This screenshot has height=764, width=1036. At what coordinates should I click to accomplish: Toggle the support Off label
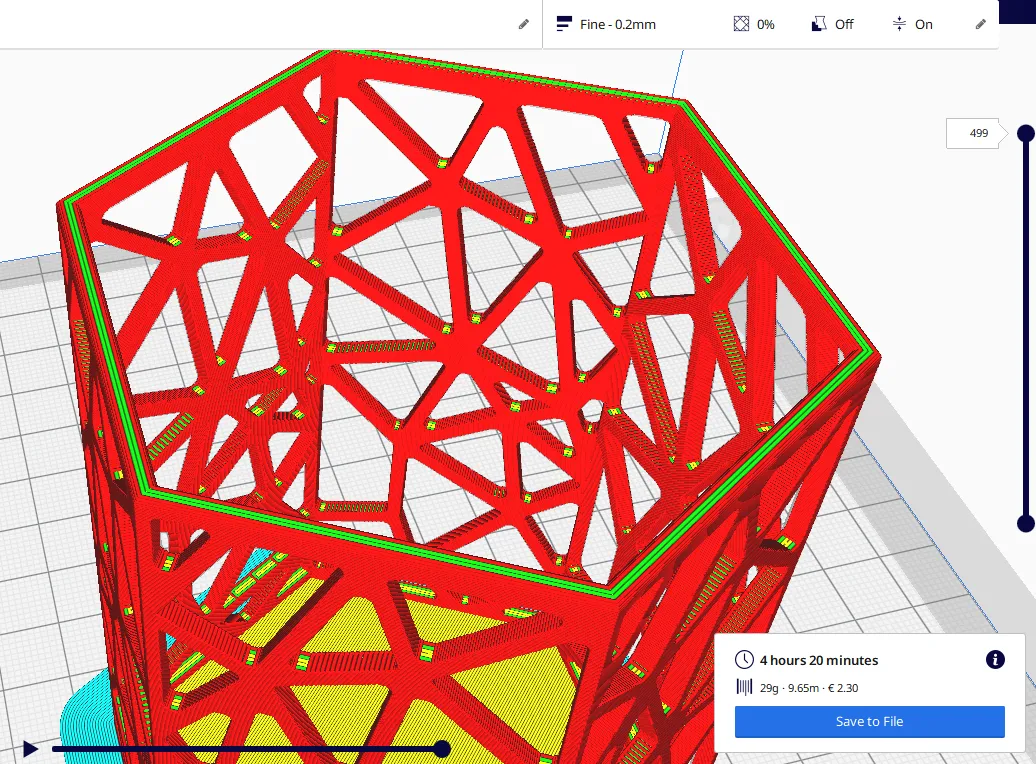tap(844, 24)
